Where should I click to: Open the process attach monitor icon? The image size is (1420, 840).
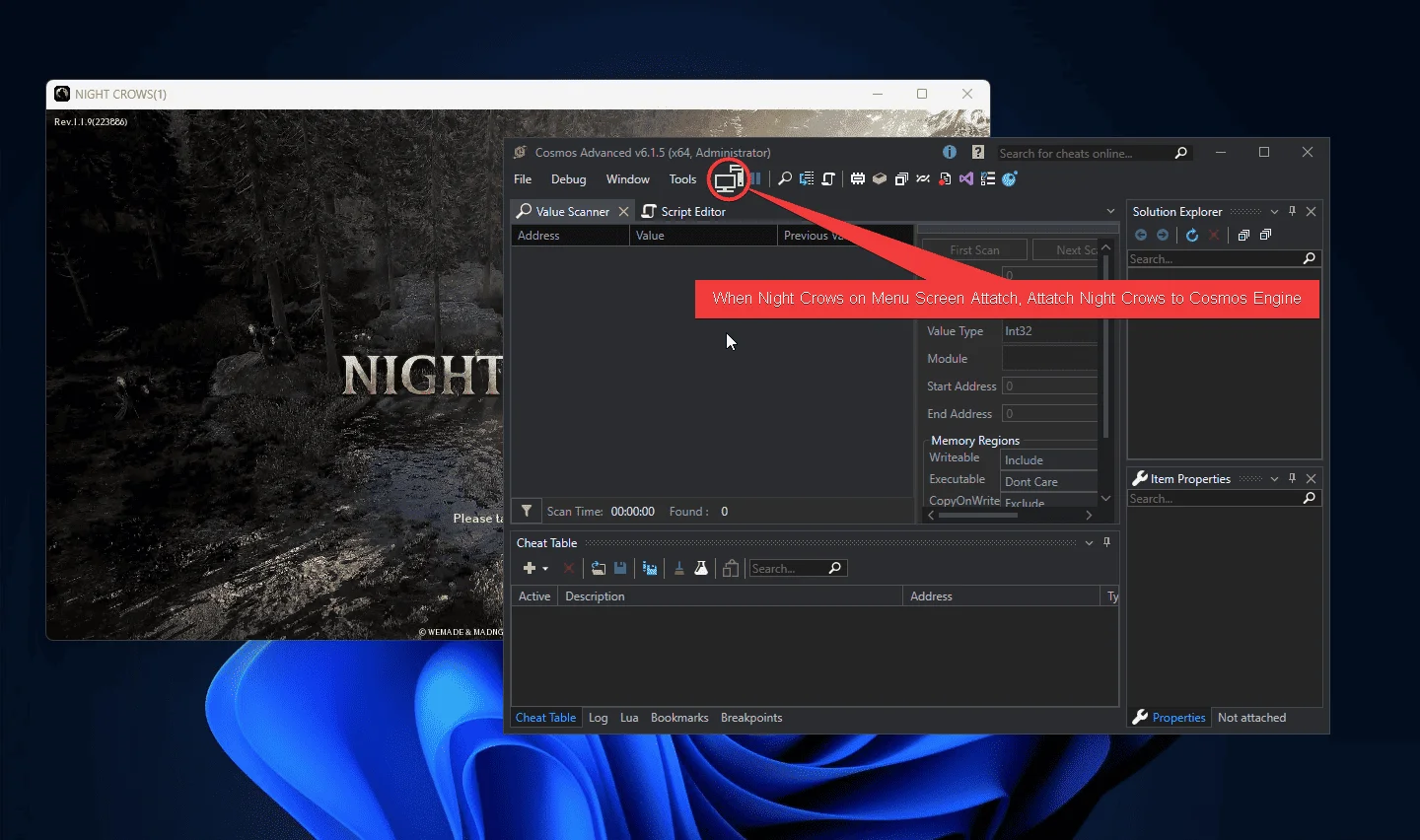(x=729, y=178)
